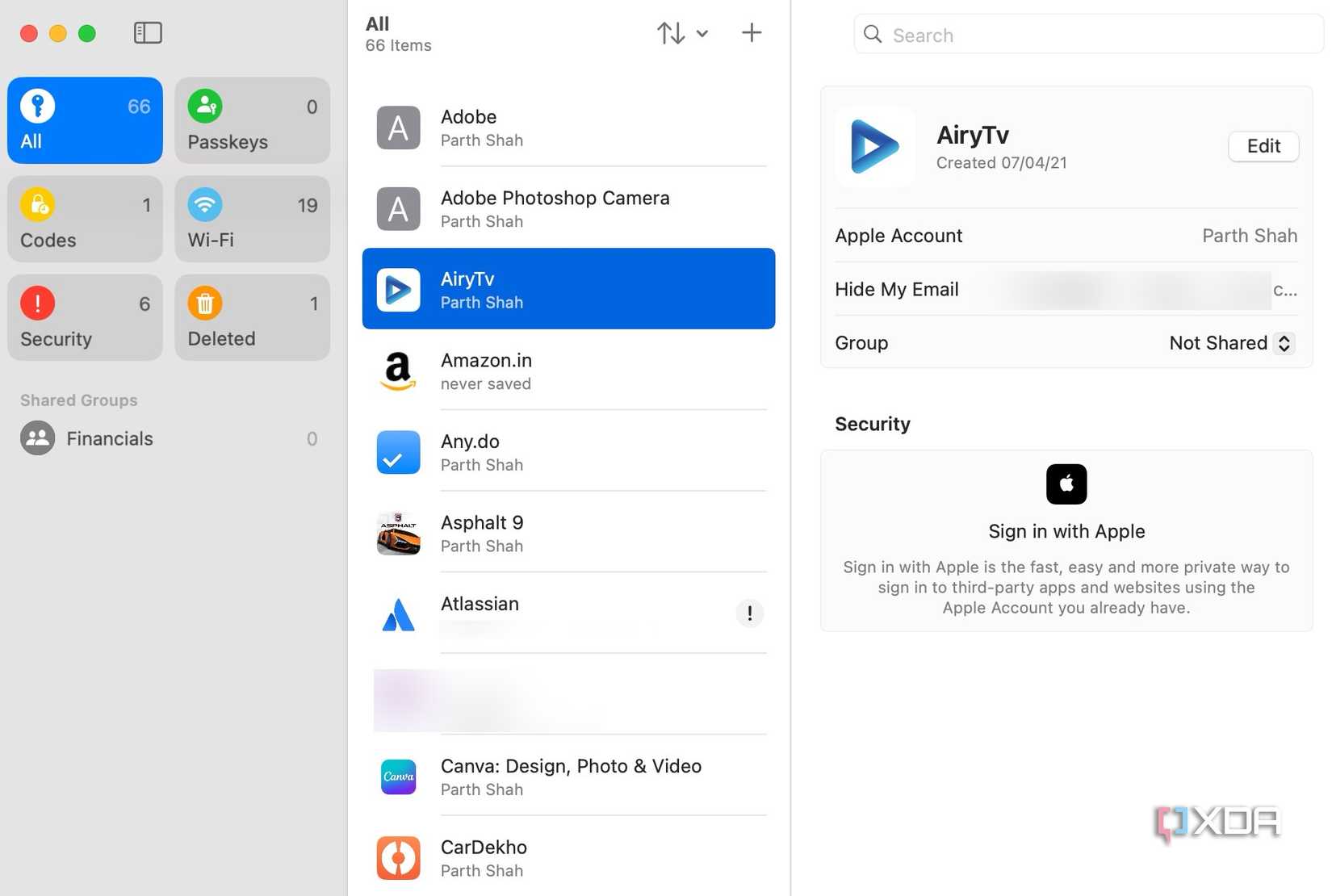Click the Amazon.in logo icon
Viewport: 1332px width, 896px height.
pyautogui.click(x=399, y=371)
